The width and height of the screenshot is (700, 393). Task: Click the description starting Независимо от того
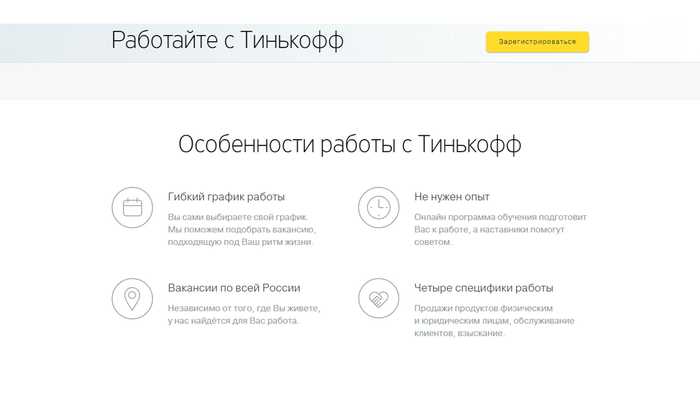(x=244, y=314)
